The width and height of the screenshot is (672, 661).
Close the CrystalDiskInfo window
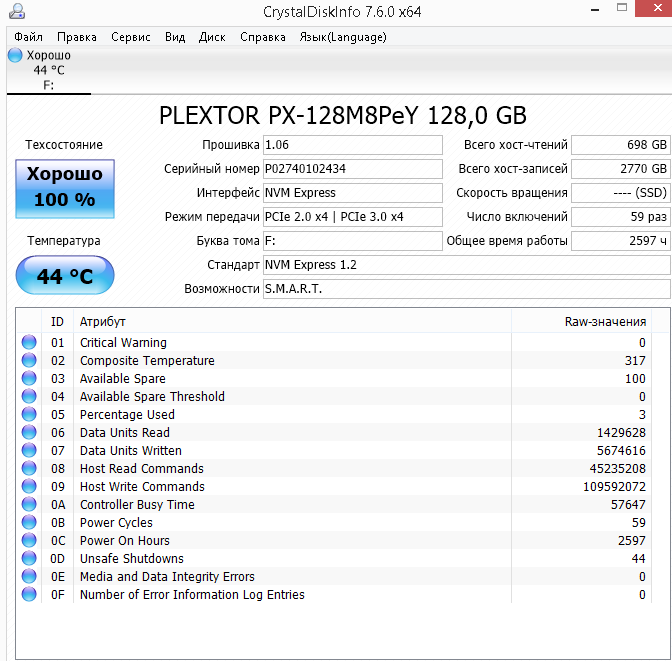pos(655,8)
